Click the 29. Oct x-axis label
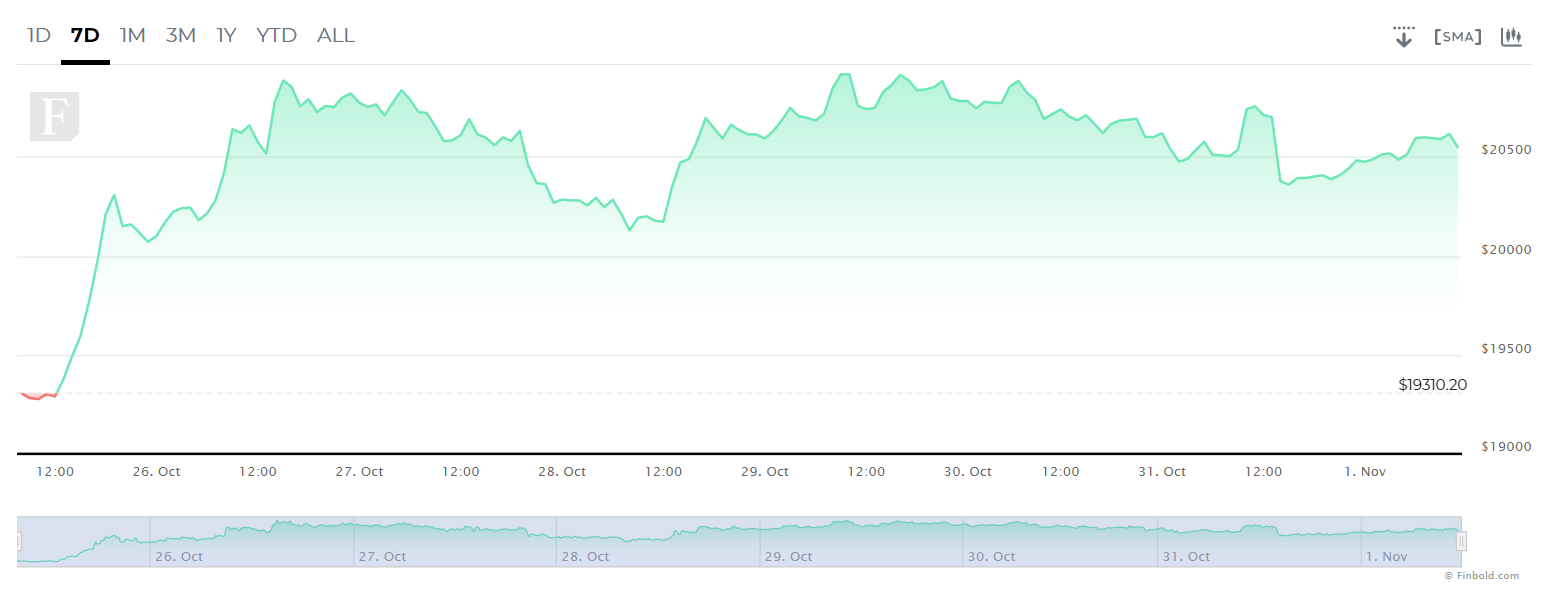Screen dimensions: 1547x602 (x=764, y=471)
